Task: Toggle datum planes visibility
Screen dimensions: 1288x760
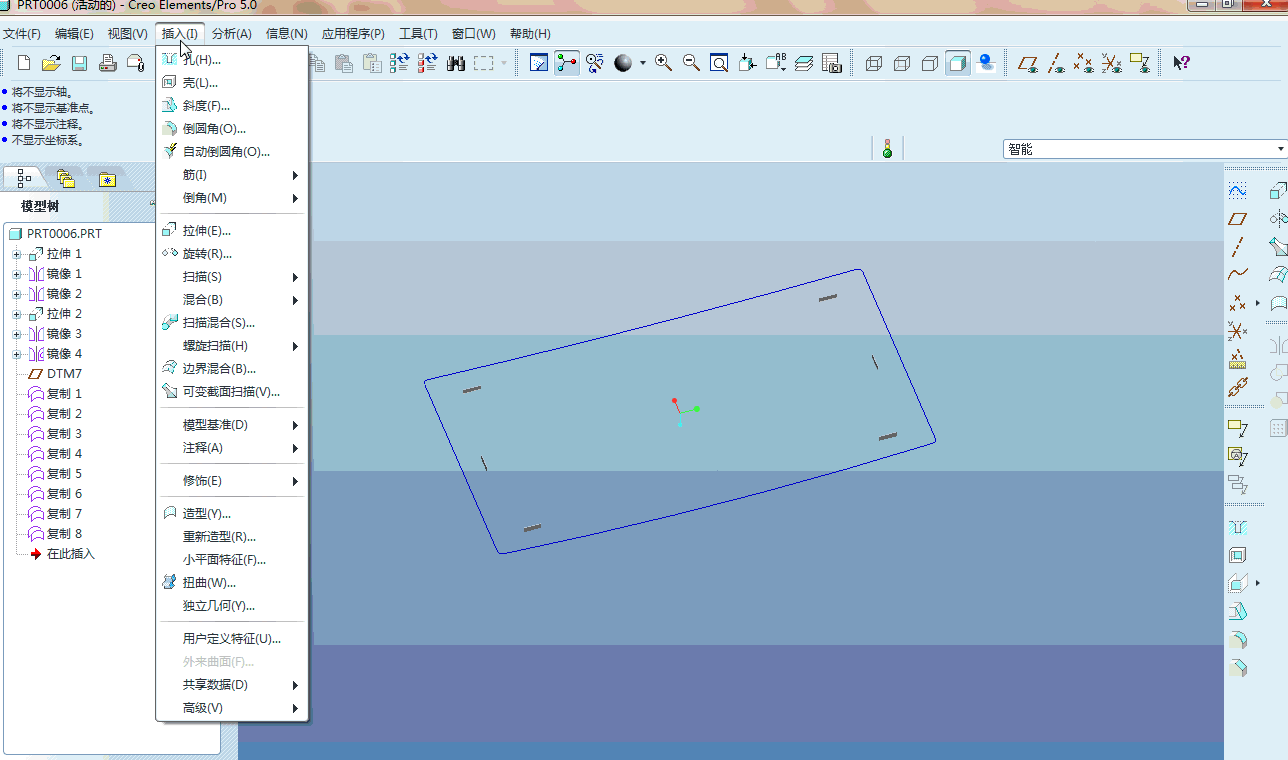Action: click(1027, 63)
